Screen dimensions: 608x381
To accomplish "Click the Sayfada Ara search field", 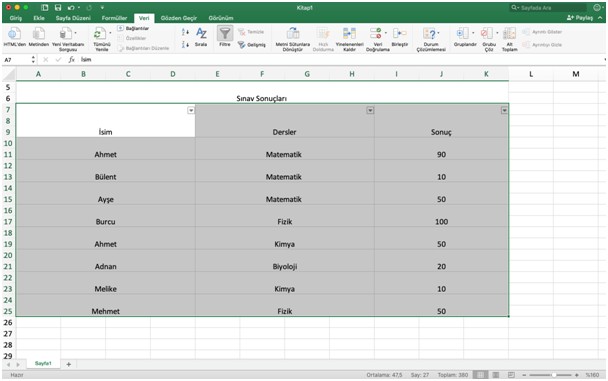I will [548, 7].
